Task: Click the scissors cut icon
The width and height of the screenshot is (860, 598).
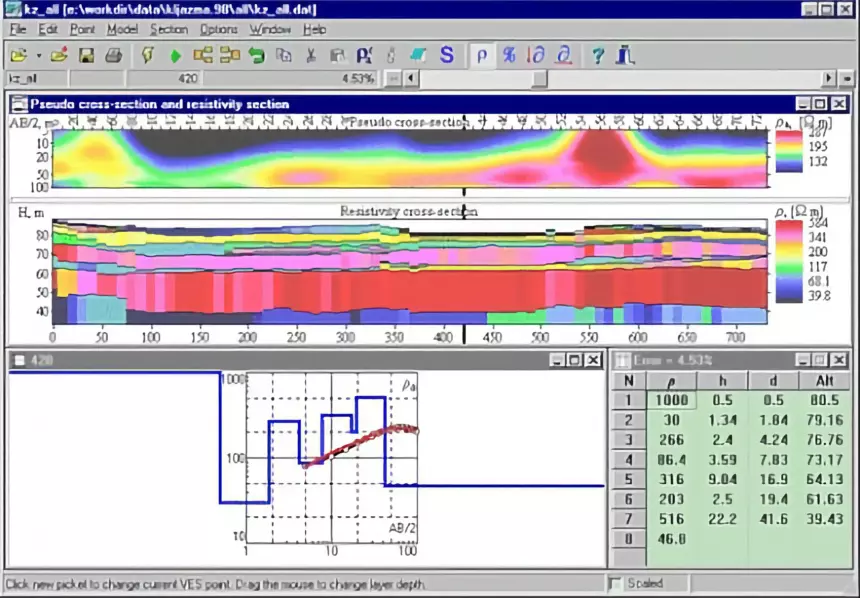Action: 311,55
